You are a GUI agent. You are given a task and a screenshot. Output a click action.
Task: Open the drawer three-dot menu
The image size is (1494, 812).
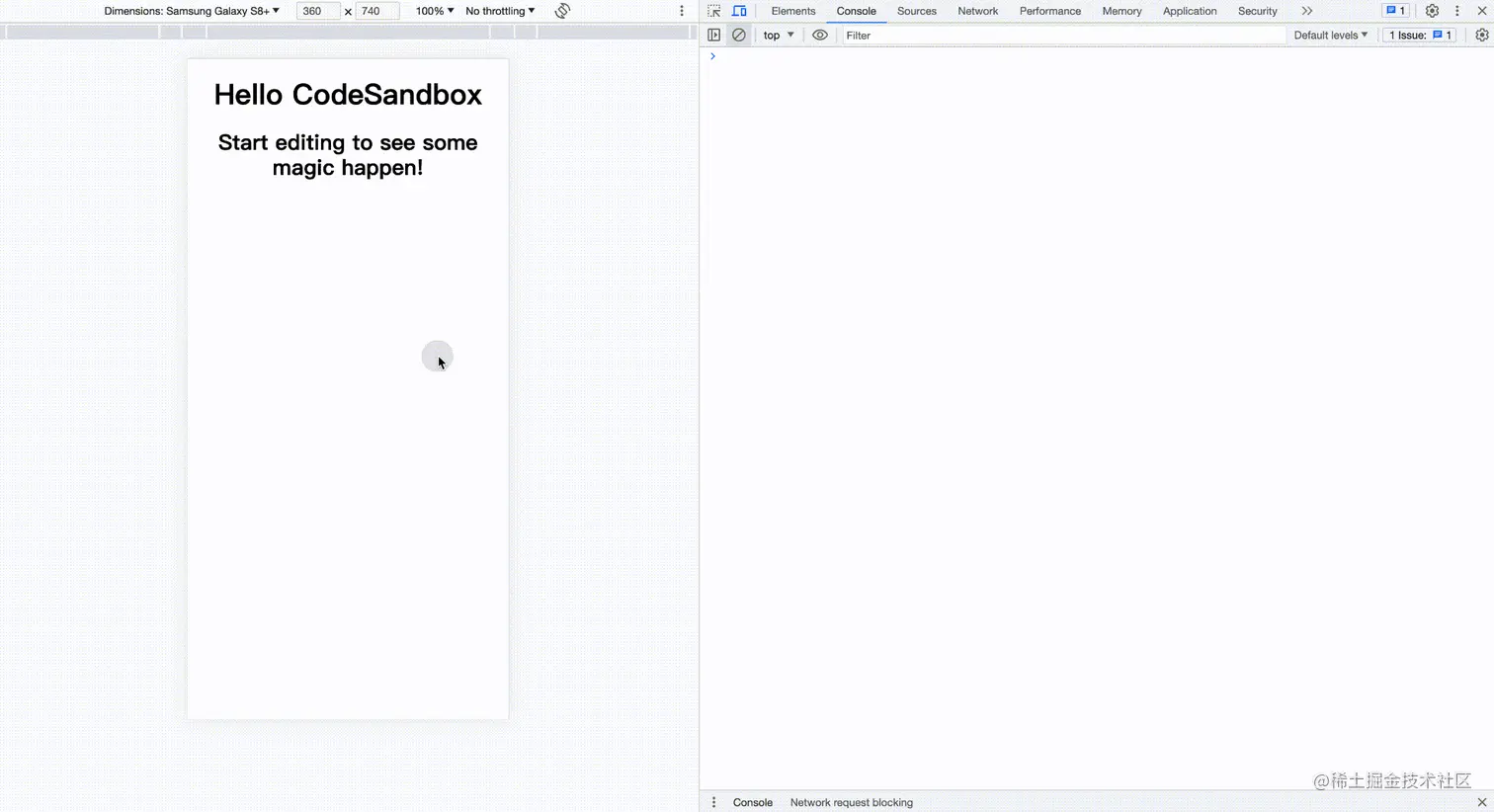click(x=713, y=802)
